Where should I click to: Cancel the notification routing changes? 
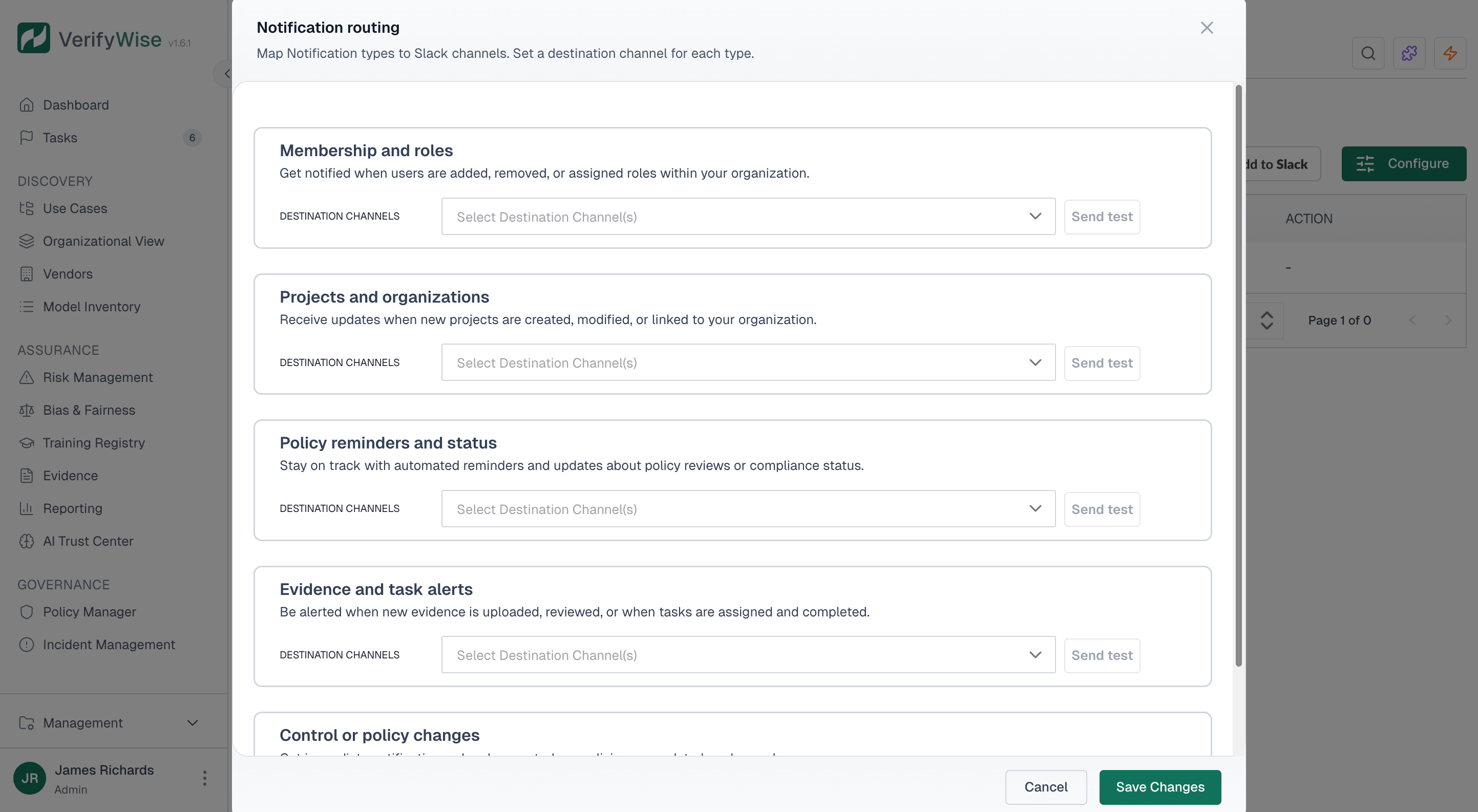[x=1045, y=787]
